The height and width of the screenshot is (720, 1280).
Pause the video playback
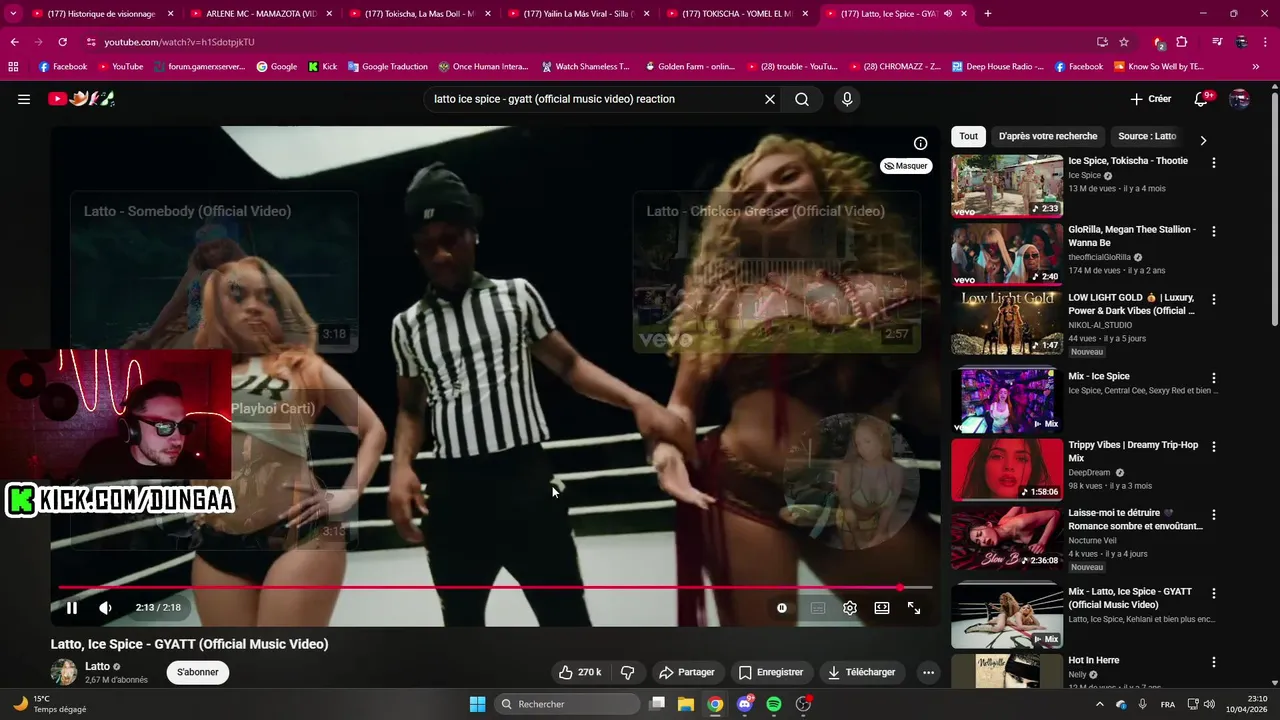click(72, 608)
